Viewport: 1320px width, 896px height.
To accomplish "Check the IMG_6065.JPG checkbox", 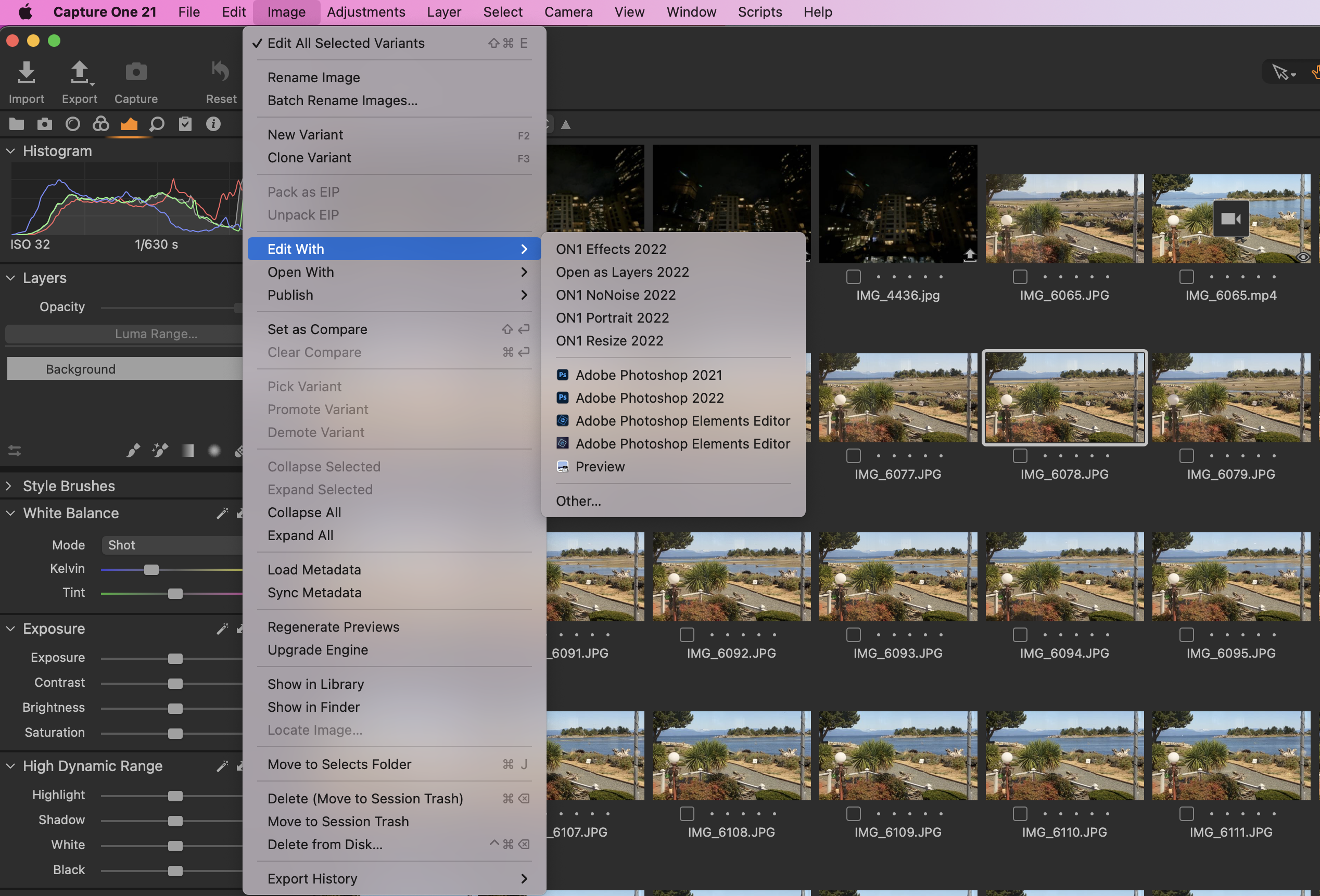I will click(x=1020, y=277).
